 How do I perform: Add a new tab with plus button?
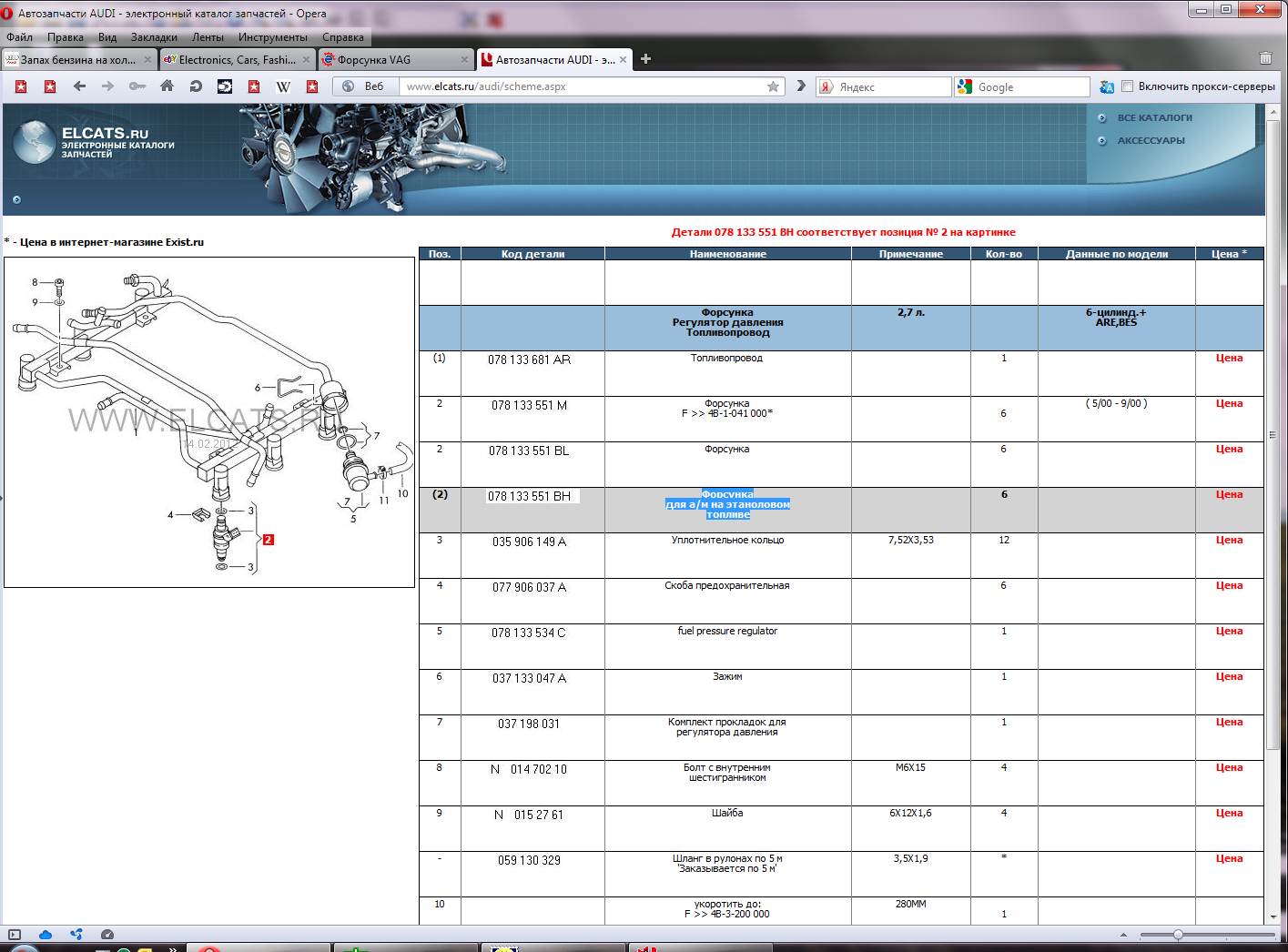click(x=646, y=59)
